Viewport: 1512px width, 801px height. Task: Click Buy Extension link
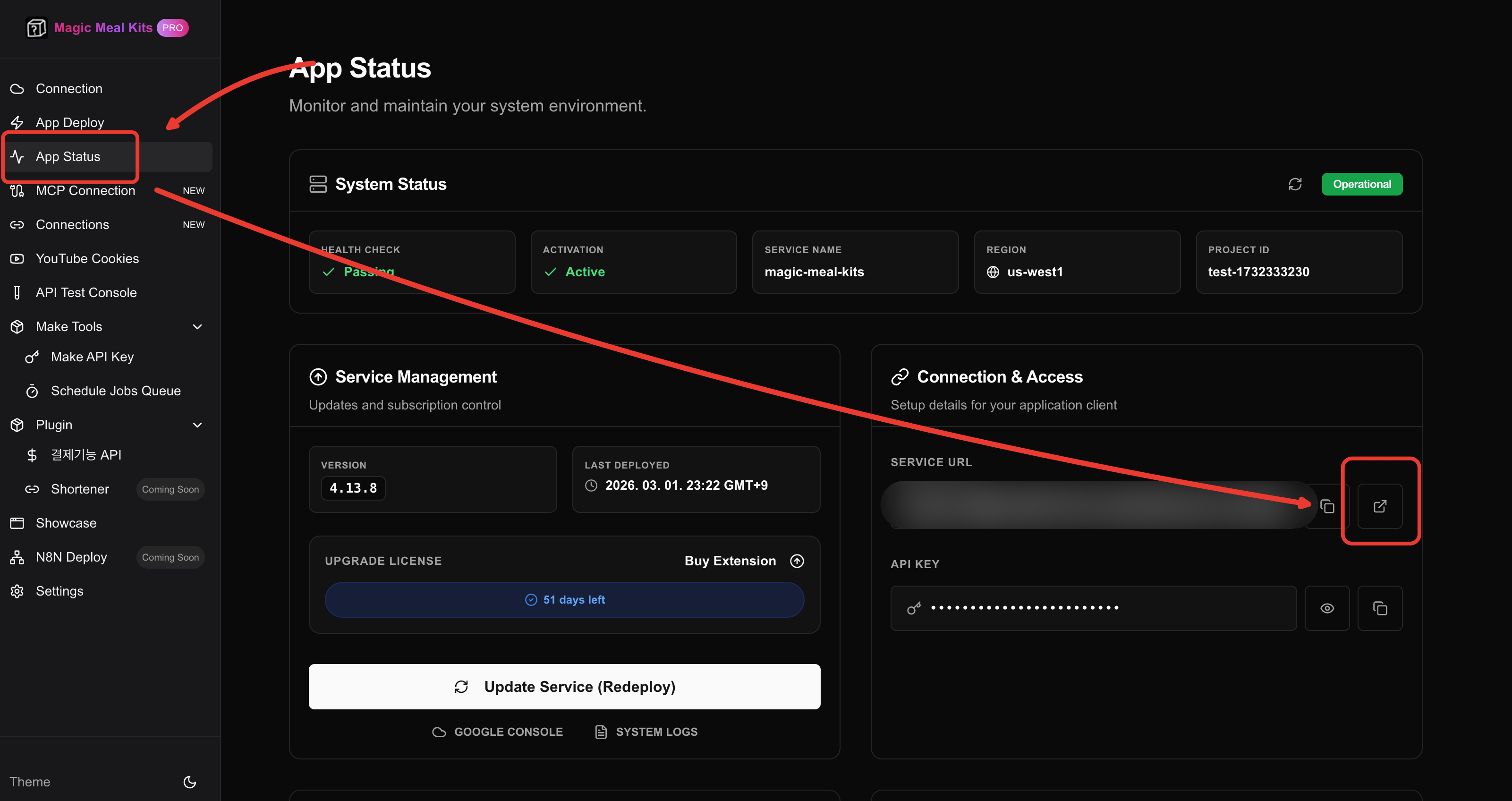click(x=730, y=561)
